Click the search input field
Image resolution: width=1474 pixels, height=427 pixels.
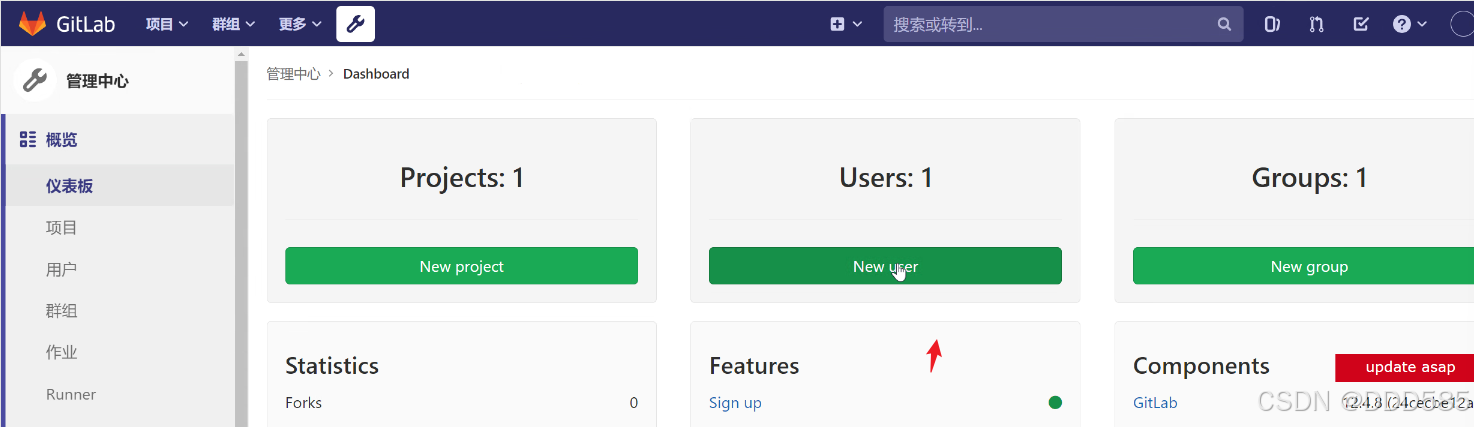pos(1063,24)
